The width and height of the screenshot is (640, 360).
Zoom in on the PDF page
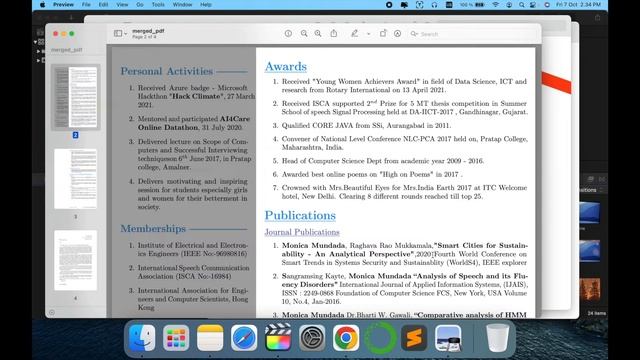pyautogui.click(x=318, y=33)
